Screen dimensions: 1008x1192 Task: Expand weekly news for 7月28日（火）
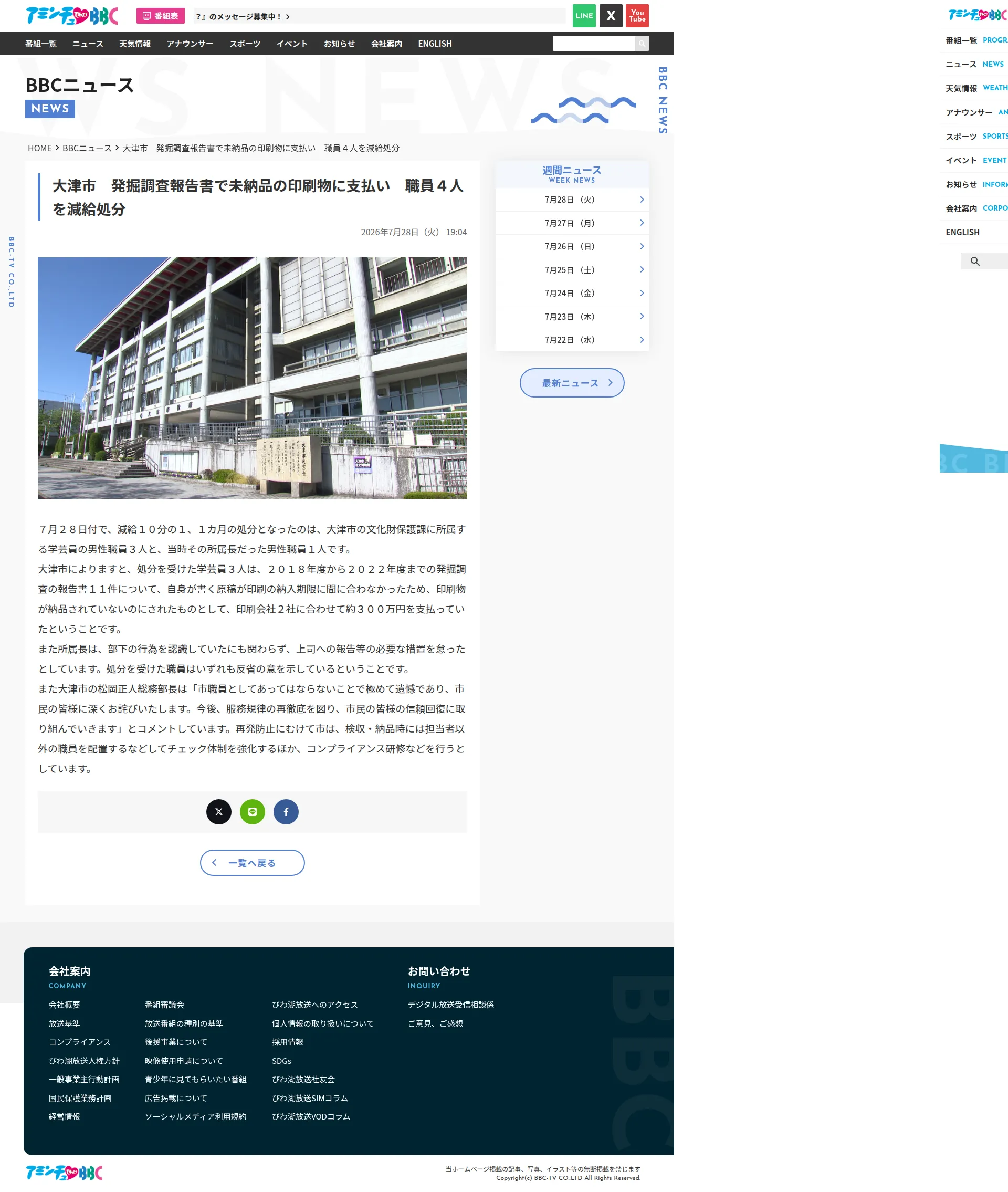(x=571, y=200)
